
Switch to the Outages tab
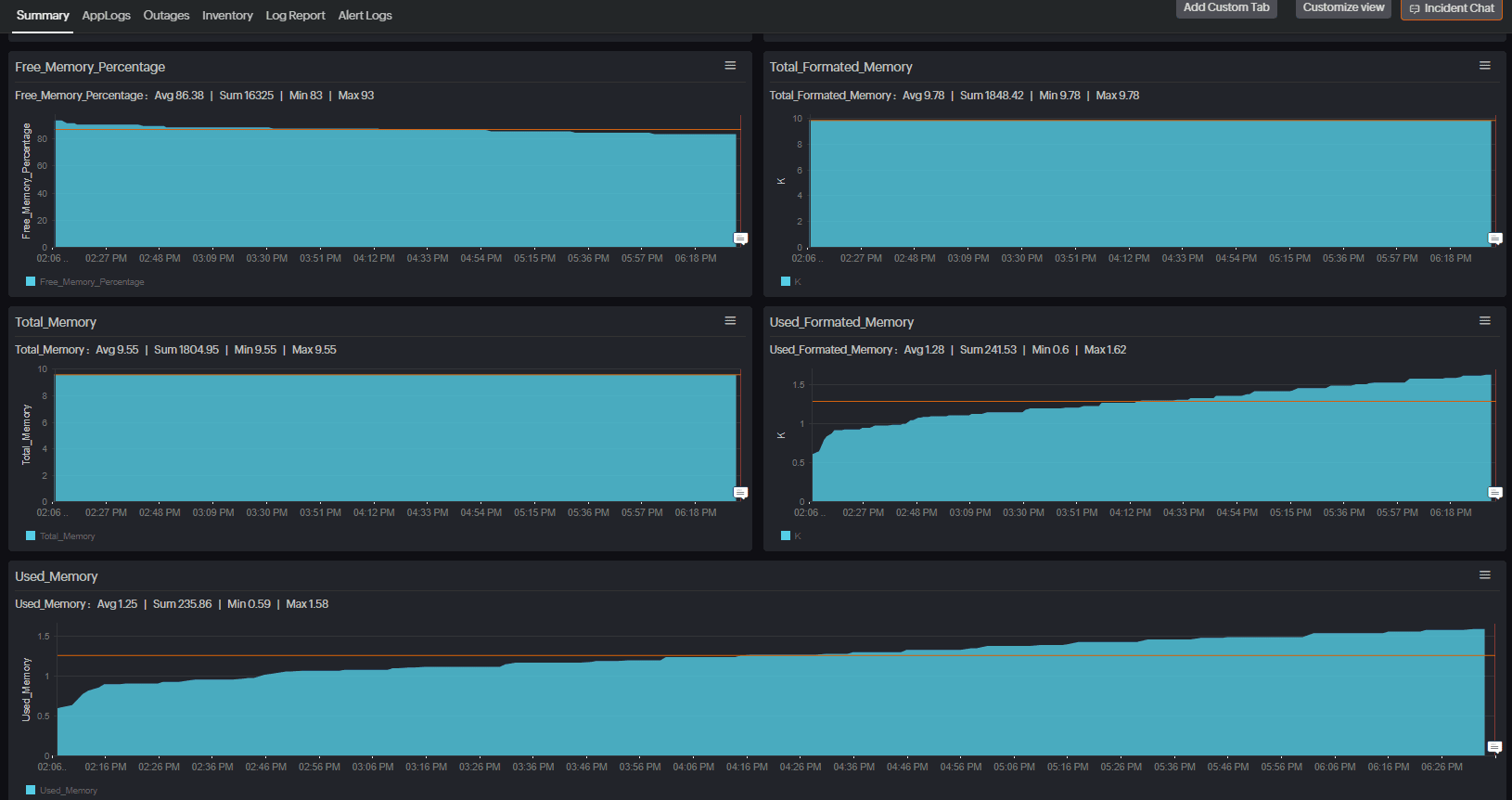pos(166,16)
